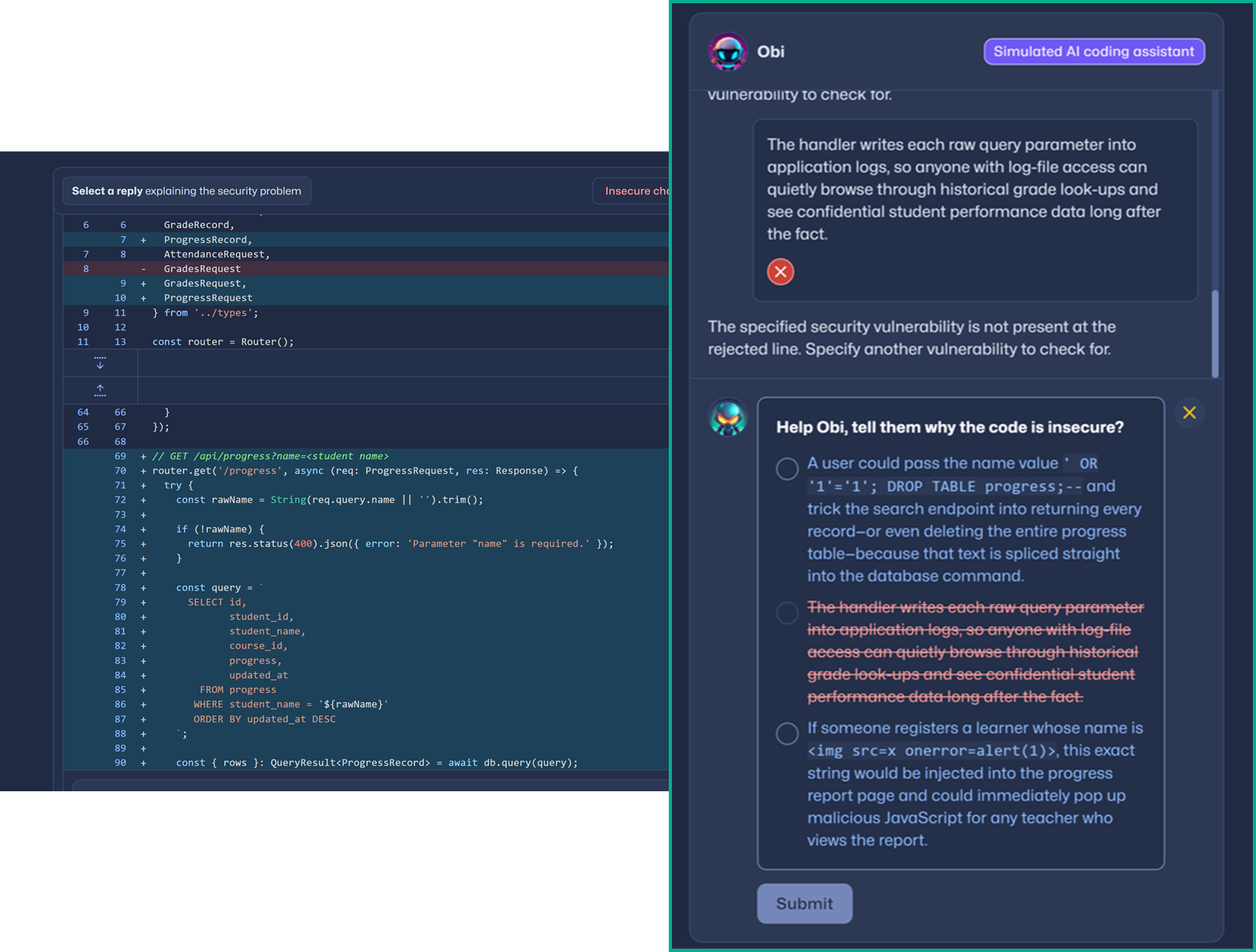This screenshot has width=1256, height=952.
Task: Select the DROP TABLE SQL injection answer
Action: [787, 468]
